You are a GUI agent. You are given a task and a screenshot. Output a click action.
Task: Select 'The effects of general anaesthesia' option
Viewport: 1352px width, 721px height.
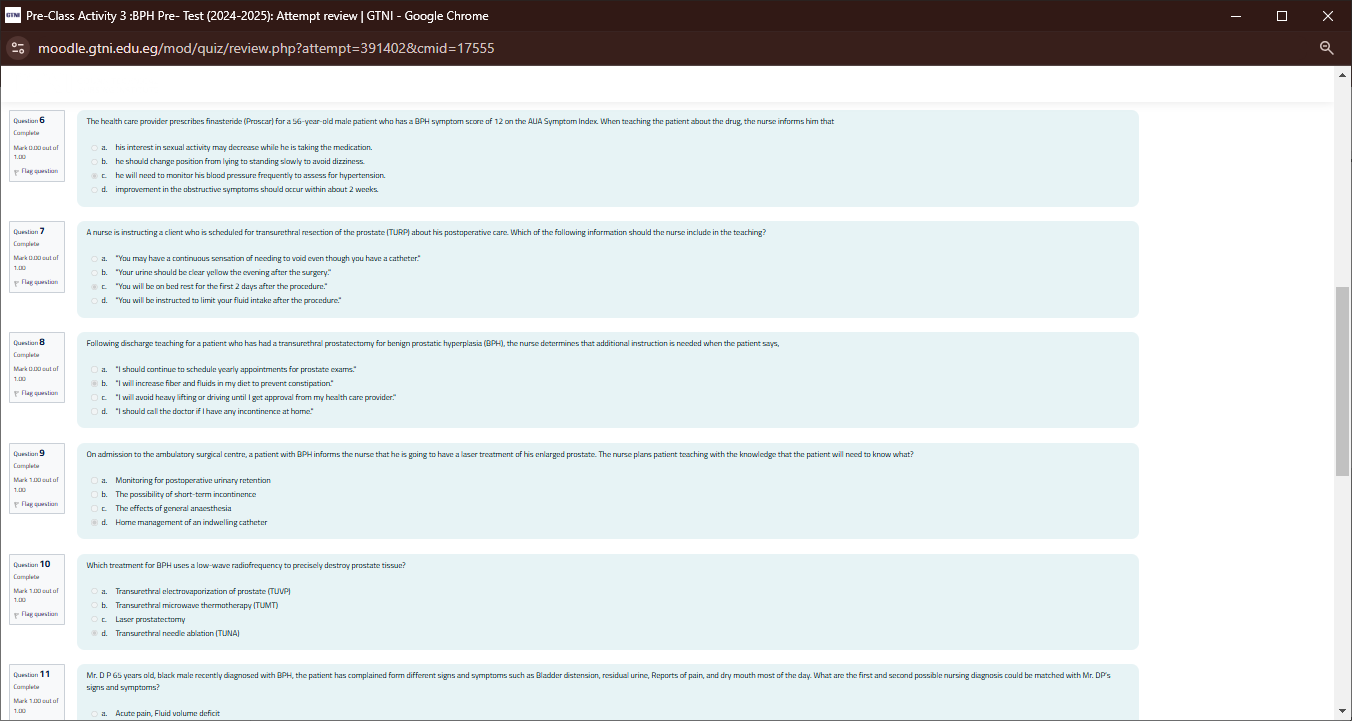click(94, 508)
